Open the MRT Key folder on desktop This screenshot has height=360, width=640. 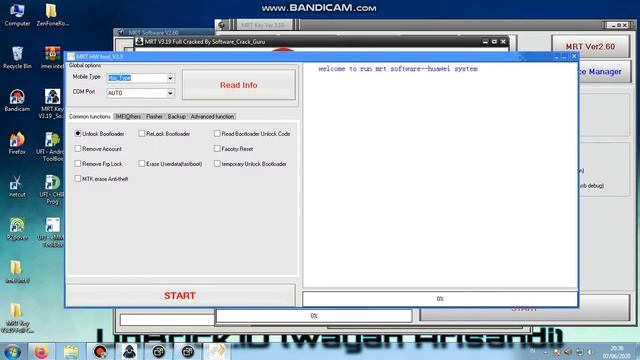(17, 318)
